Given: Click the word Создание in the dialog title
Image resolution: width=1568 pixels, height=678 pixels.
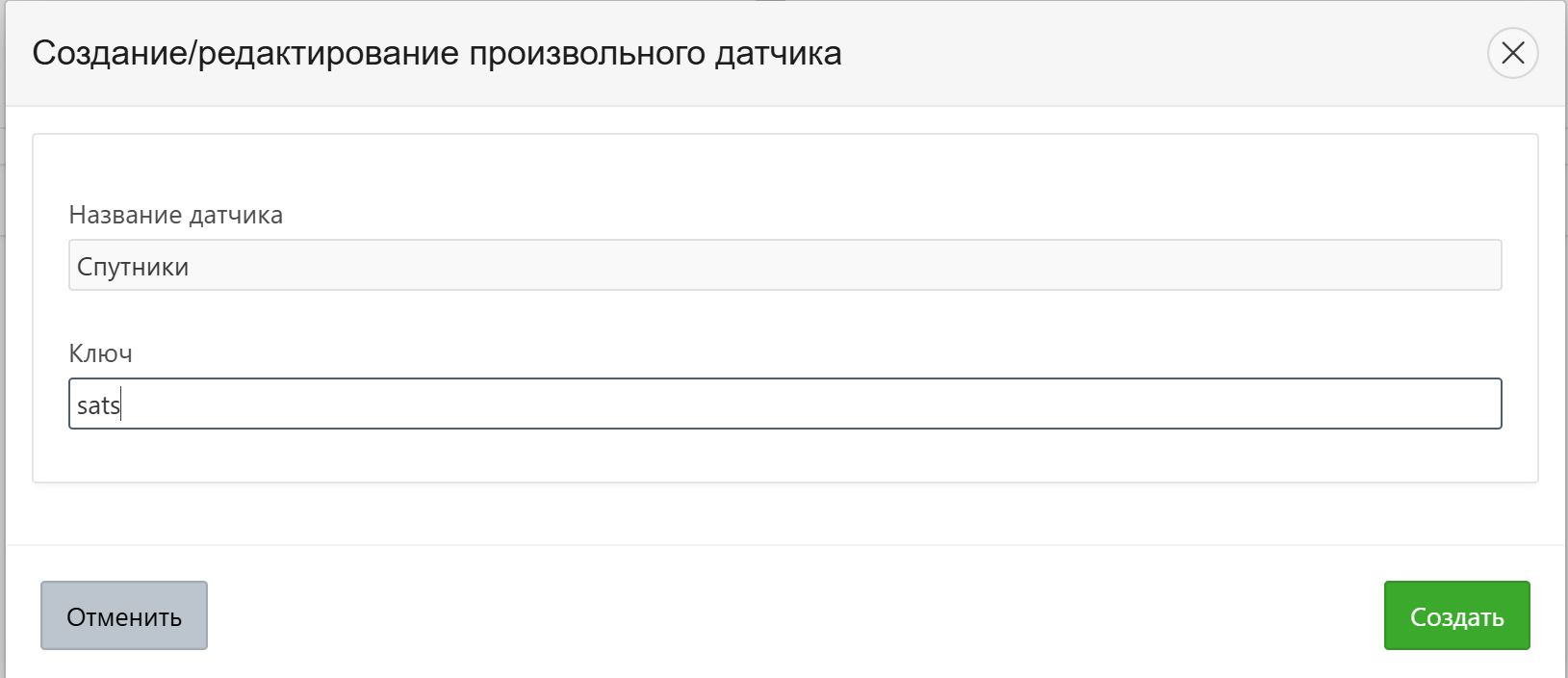Looking at the screenshot, I should click(x=111, y=53).
